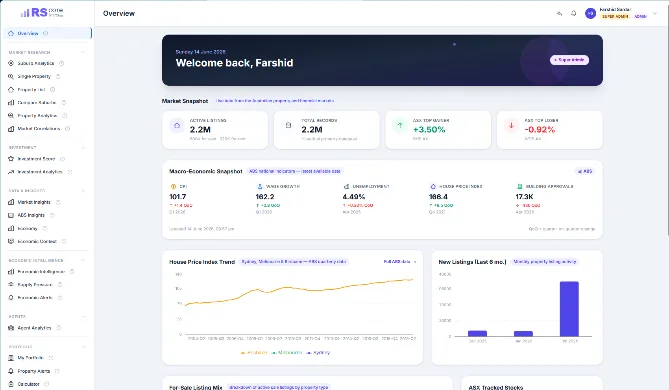Click the +3.50% ASX top gainer value
The image size is (669, 390).
(429, 130)
